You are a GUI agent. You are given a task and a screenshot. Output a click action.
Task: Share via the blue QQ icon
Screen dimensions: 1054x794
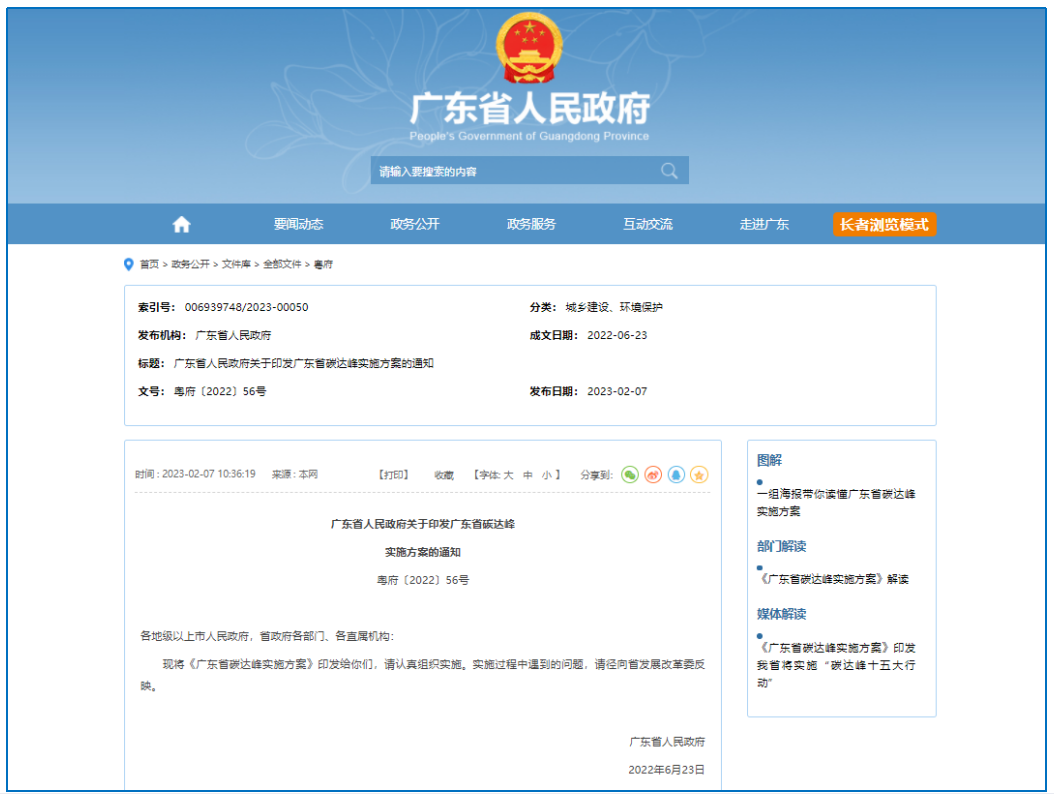pyautogui.click(x=676, y=475)
